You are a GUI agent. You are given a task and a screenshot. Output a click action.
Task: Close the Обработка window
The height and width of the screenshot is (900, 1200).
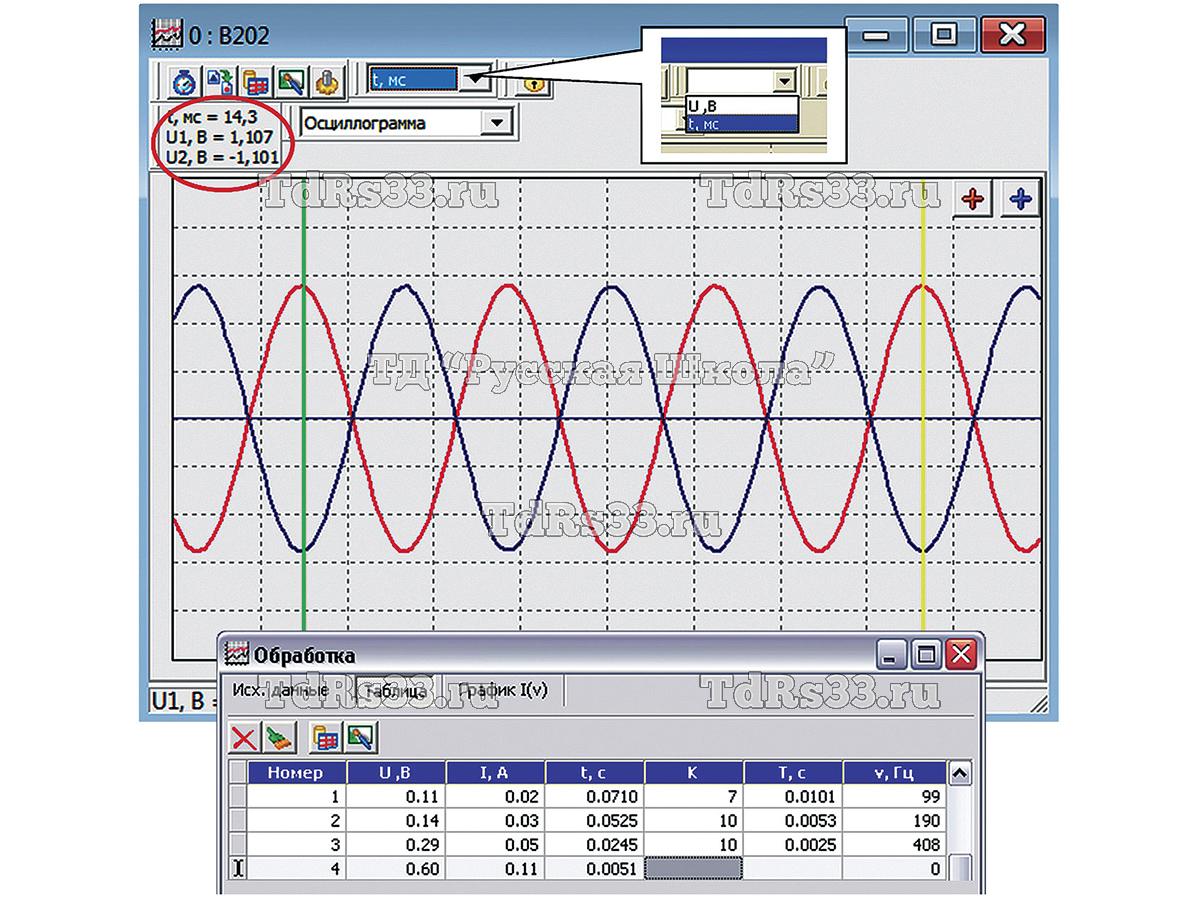pos(959,655)
